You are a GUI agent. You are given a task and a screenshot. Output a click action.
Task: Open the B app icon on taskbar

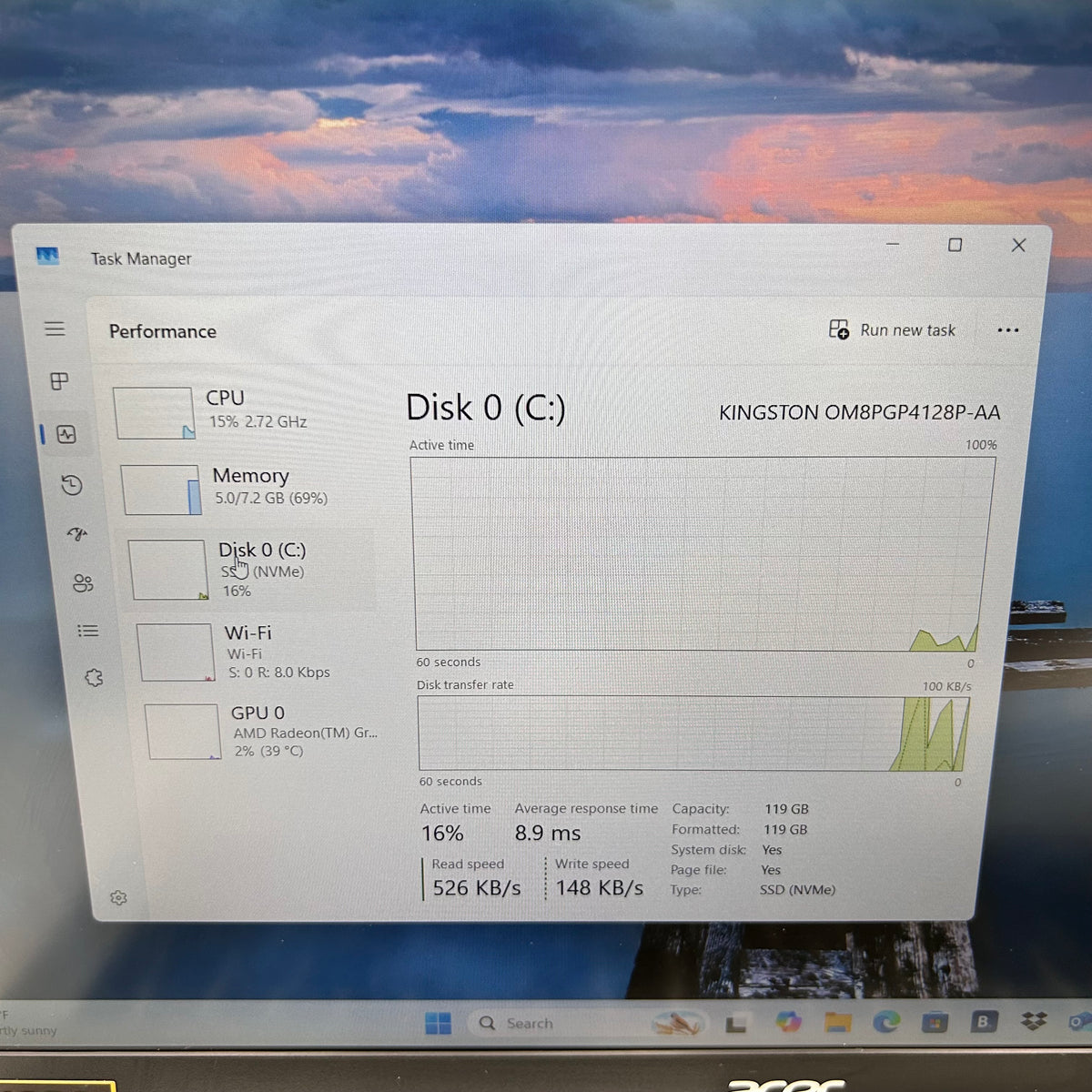[983, 1022]
